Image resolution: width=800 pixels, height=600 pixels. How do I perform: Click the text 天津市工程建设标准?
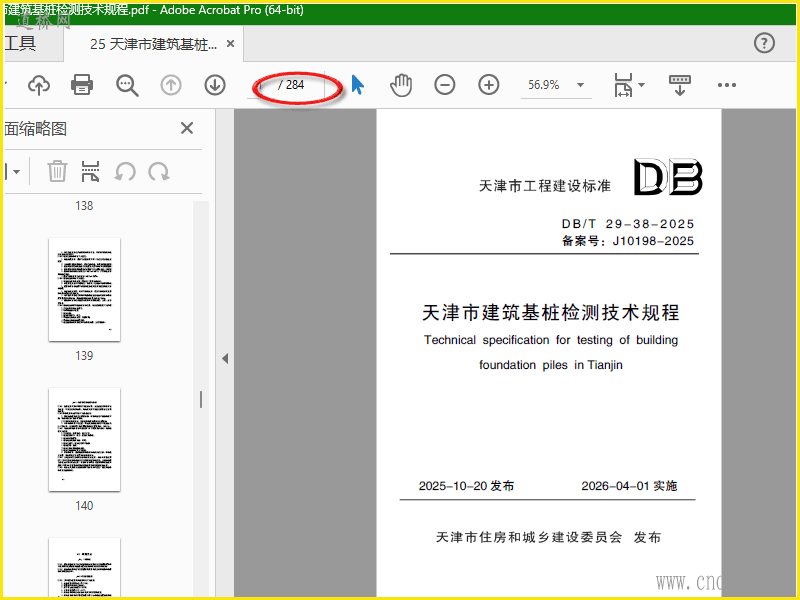(544, 186)
